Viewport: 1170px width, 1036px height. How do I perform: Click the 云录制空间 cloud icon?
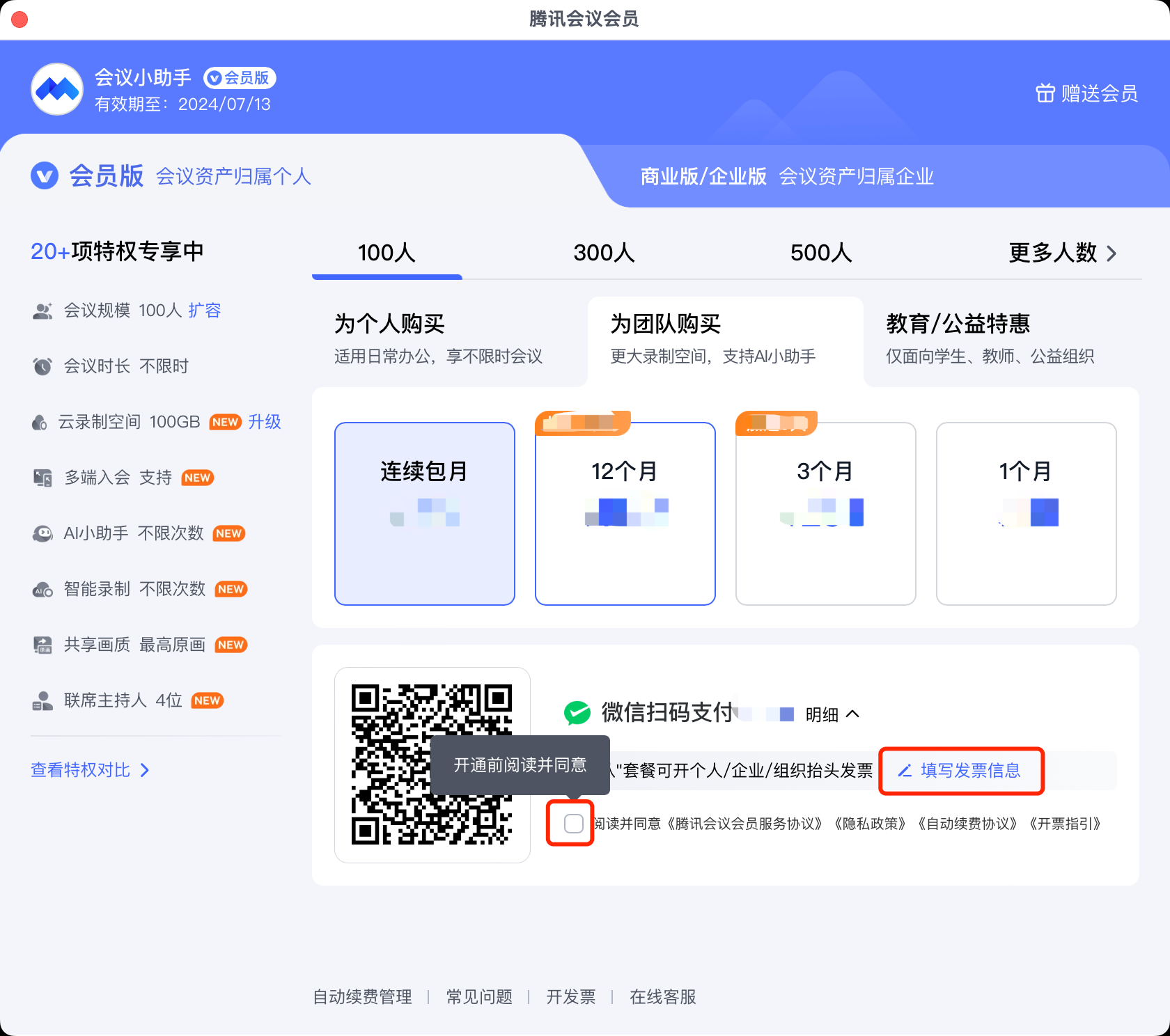point(40,422)
